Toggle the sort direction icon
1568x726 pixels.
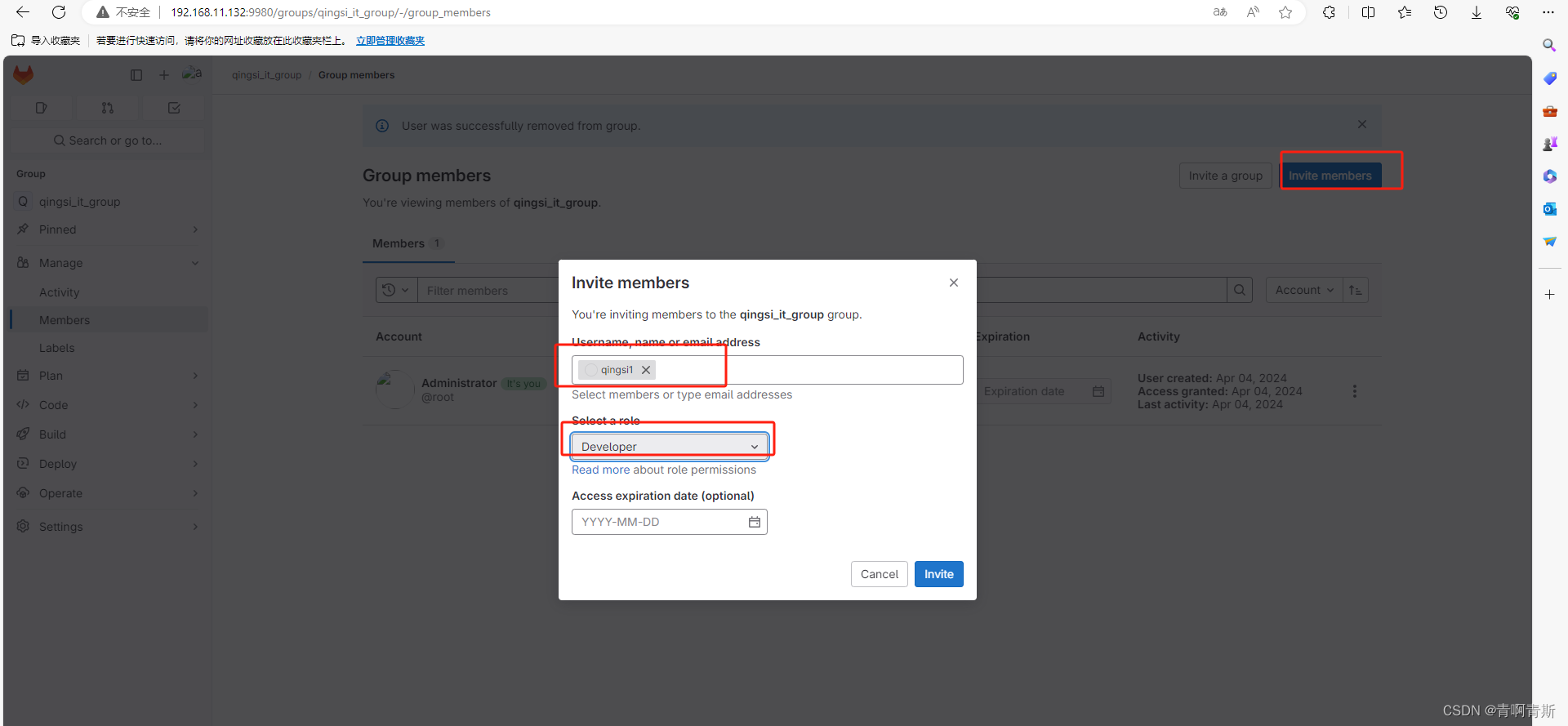(x=1356, y=290)
